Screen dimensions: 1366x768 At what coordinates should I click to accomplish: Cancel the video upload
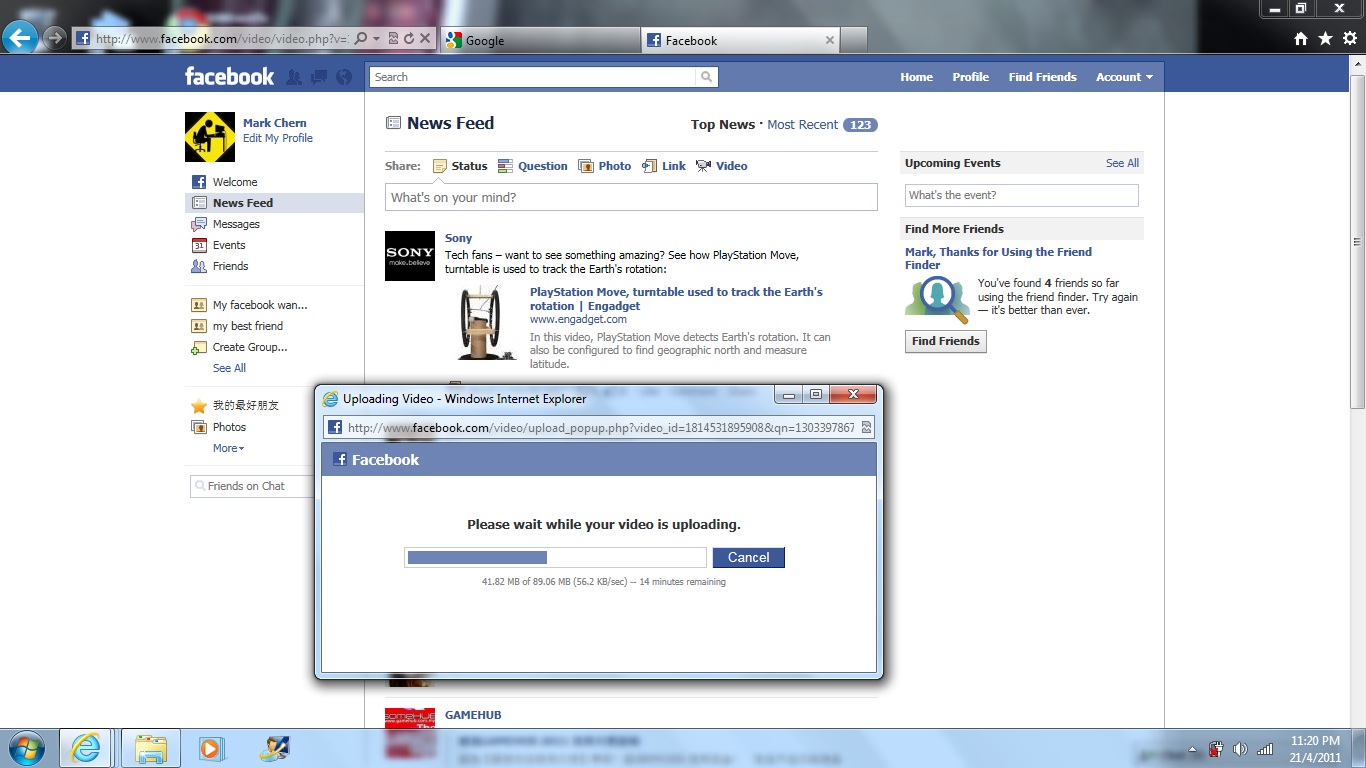pyautogui.click(x=748, y=557)
